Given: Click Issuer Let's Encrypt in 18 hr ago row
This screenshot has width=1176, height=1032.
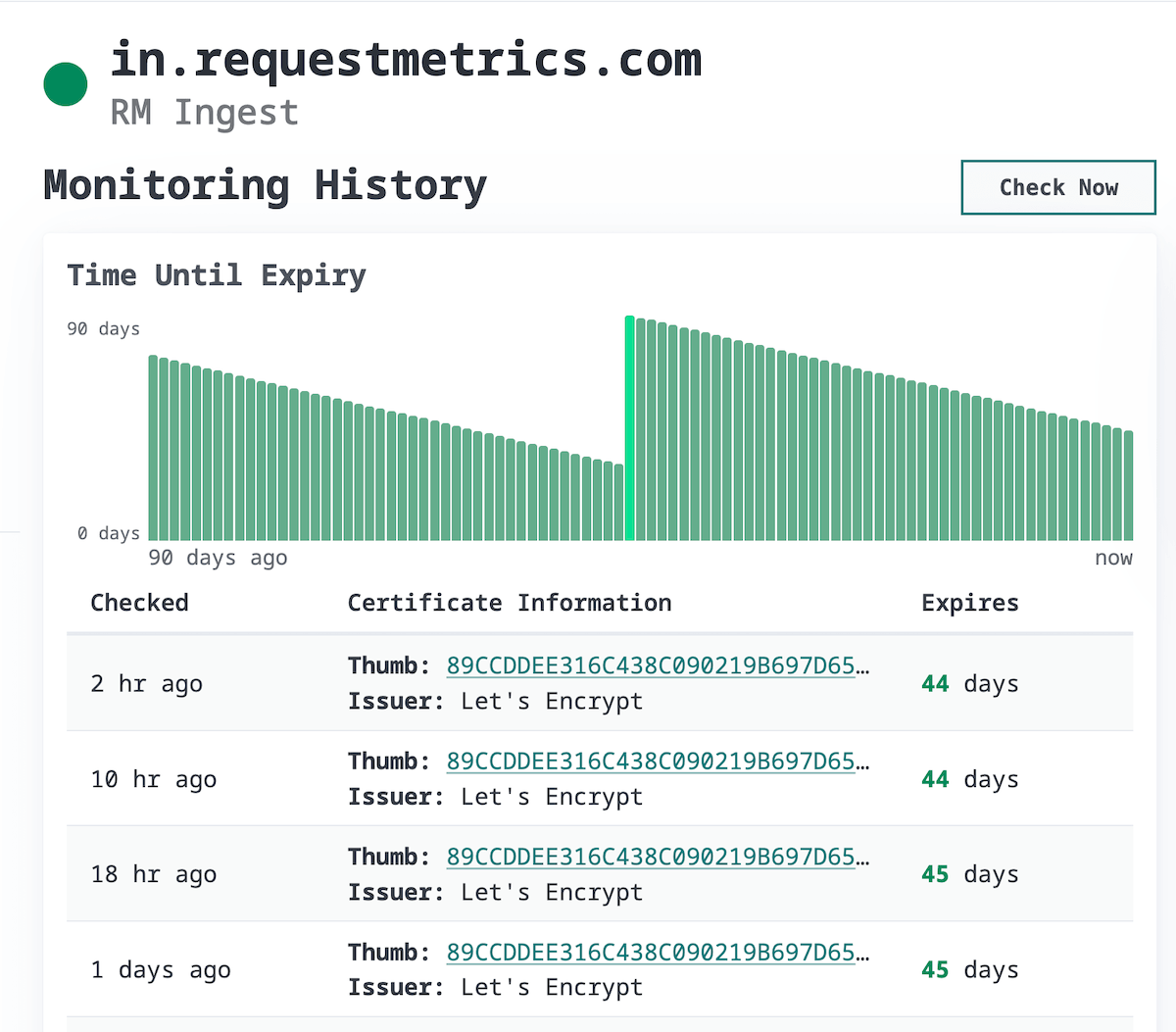Looking at the screenshot, I should tap(495, 893).
